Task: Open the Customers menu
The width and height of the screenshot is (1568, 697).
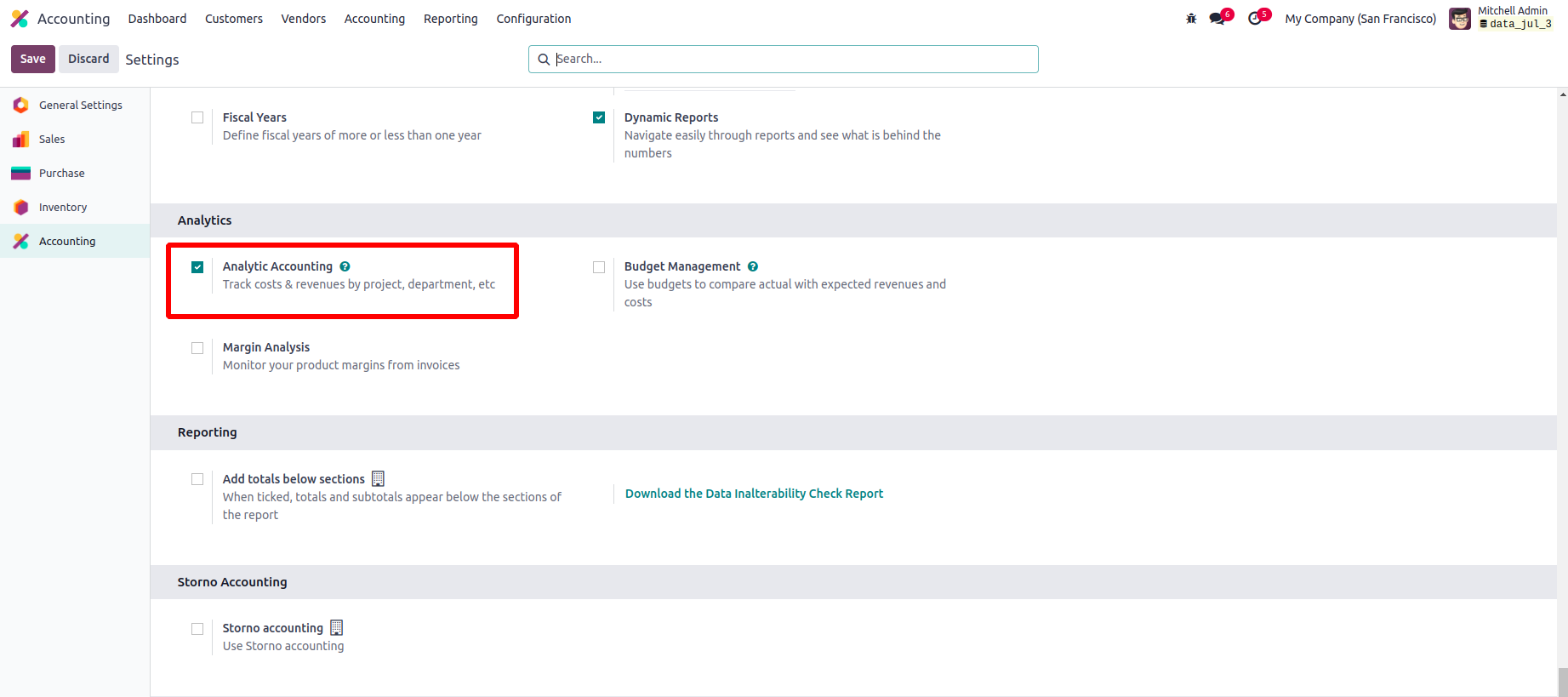Action: pyautogui.click(x=233, y=19)
